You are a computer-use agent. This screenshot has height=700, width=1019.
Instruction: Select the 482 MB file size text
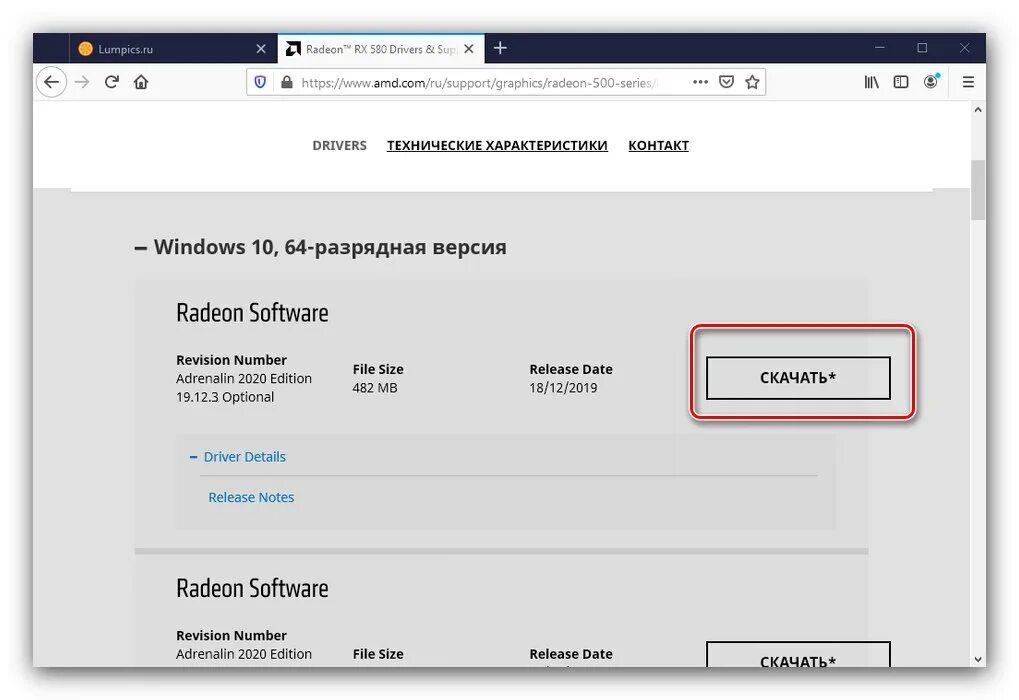pyautogui.click(x=375, y=388)
